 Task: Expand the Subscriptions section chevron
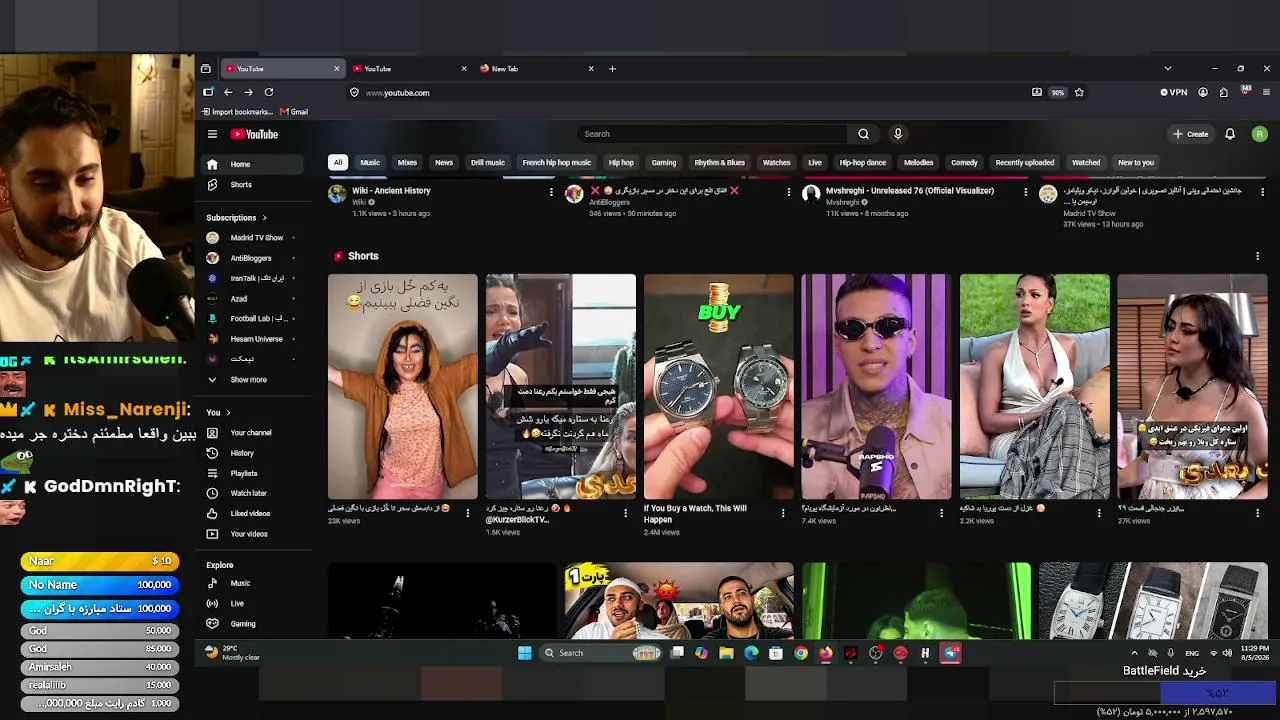coord(264,218)
